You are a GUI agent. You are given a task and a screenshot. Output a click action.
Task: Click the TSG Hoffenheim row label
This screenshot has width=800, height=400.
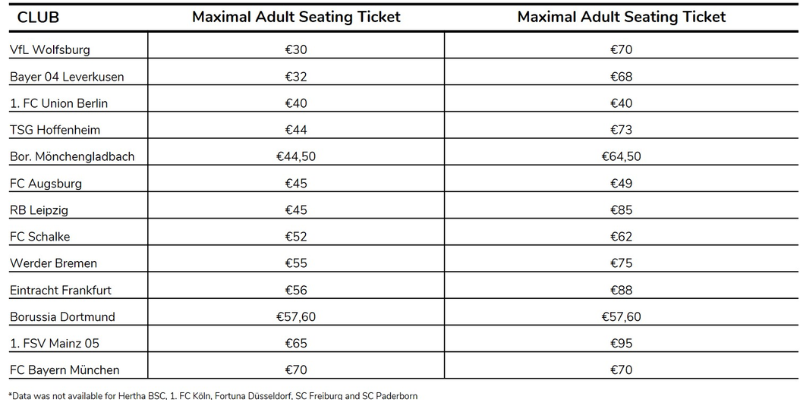tap(55, 129)
